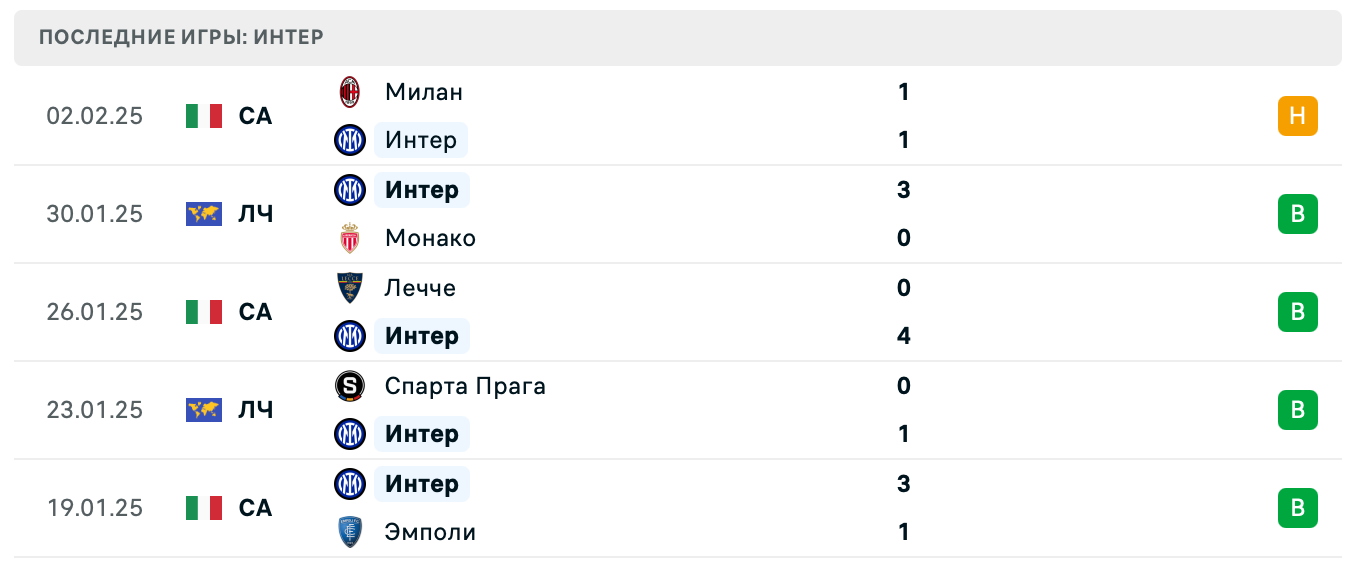Open the Спарта Прага team link
The height and width of the screenshot is (562, 1354).
coord(465,386)
